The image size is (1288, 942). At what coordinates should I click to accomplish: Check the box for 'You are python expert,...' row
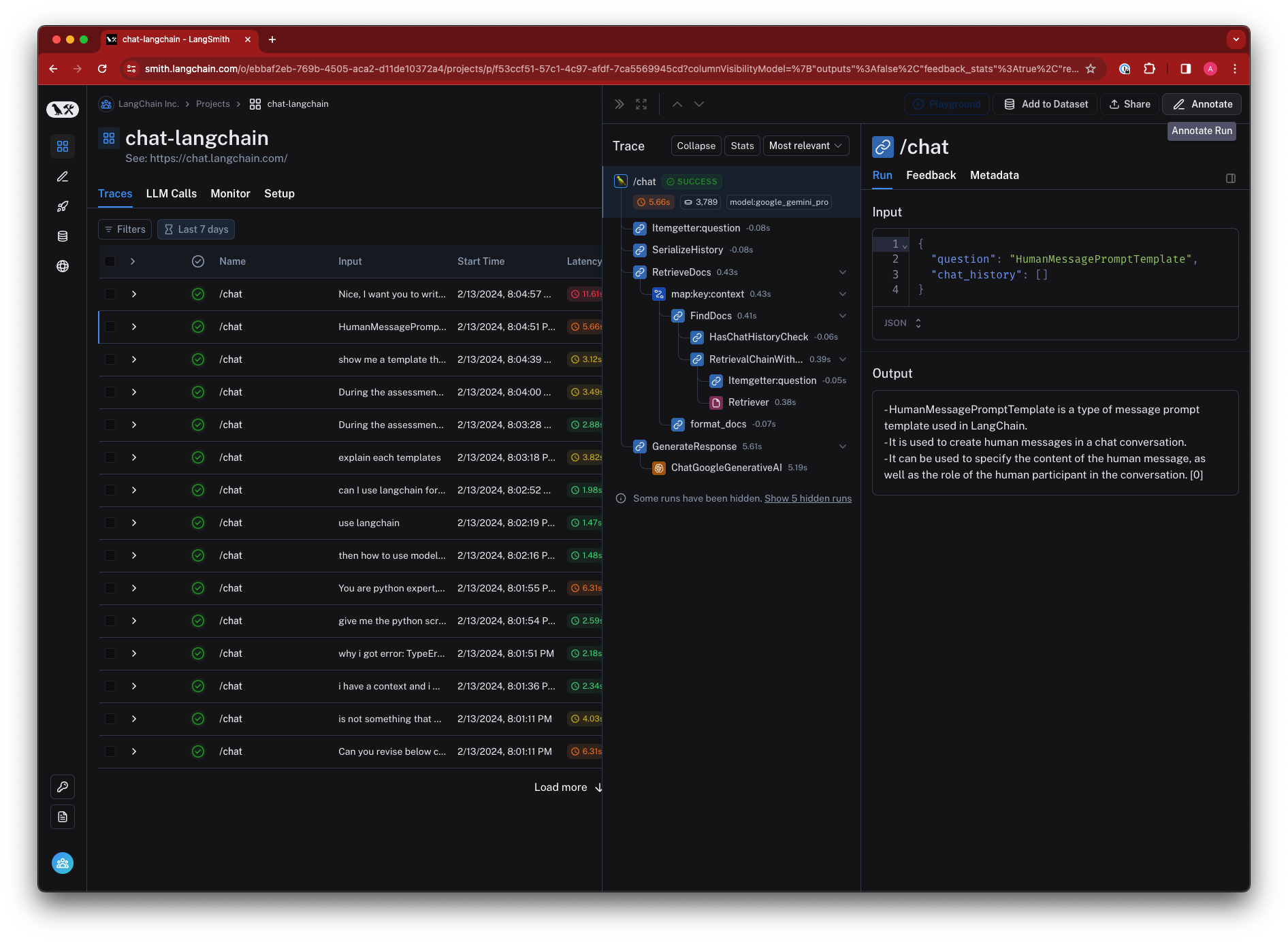110,588
